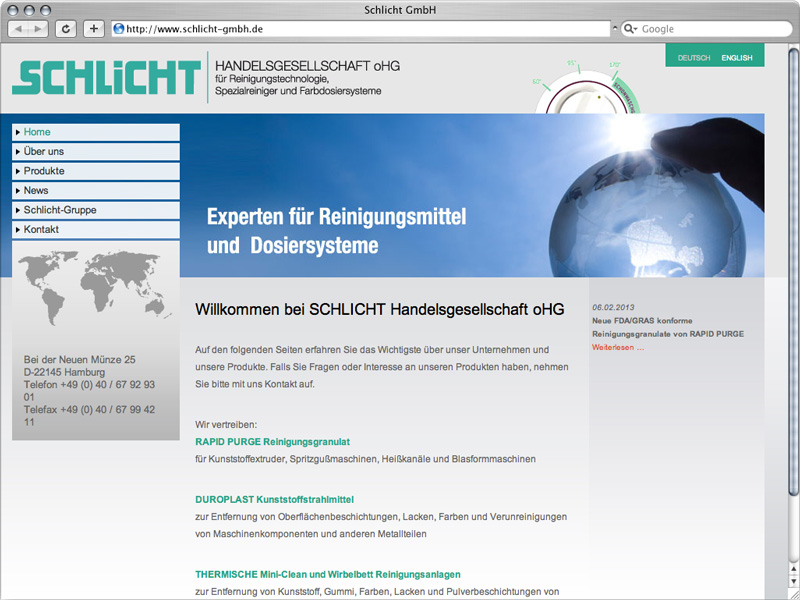The width and height of the screenshot is (800, 600).
Task: Switch language to ENGLISH
Action: [x=737, y=58]
